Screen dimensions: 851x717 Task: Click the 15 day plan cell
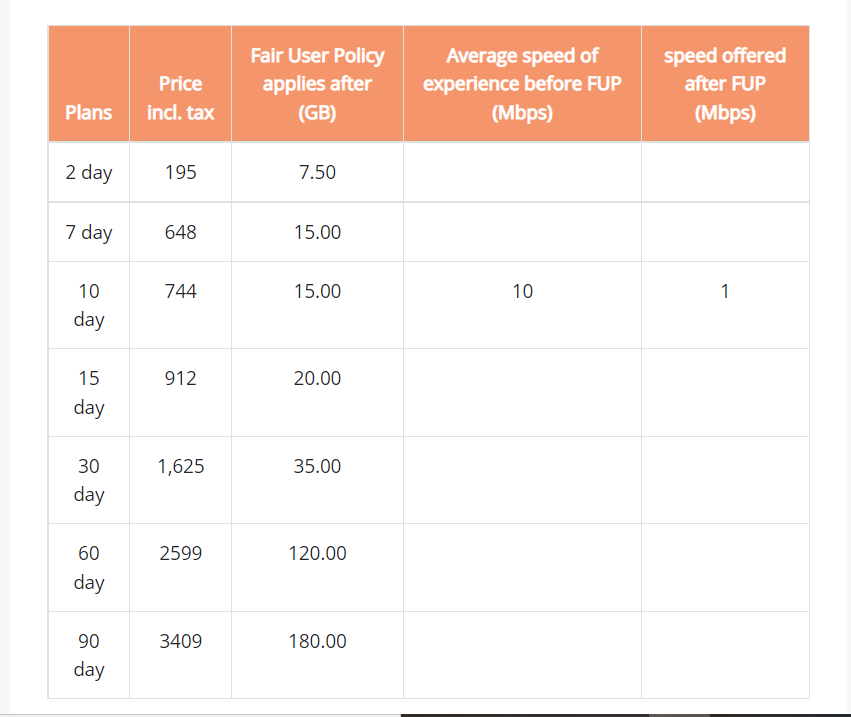88,393
